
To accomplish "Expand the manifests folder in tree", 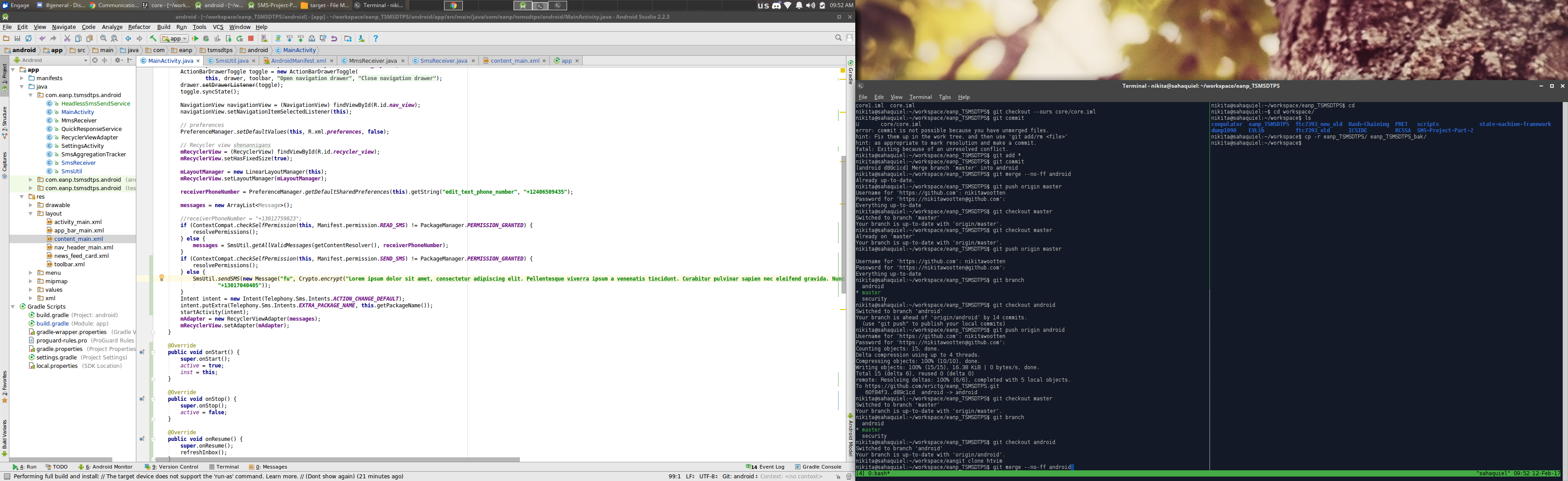I will point(22,78).
